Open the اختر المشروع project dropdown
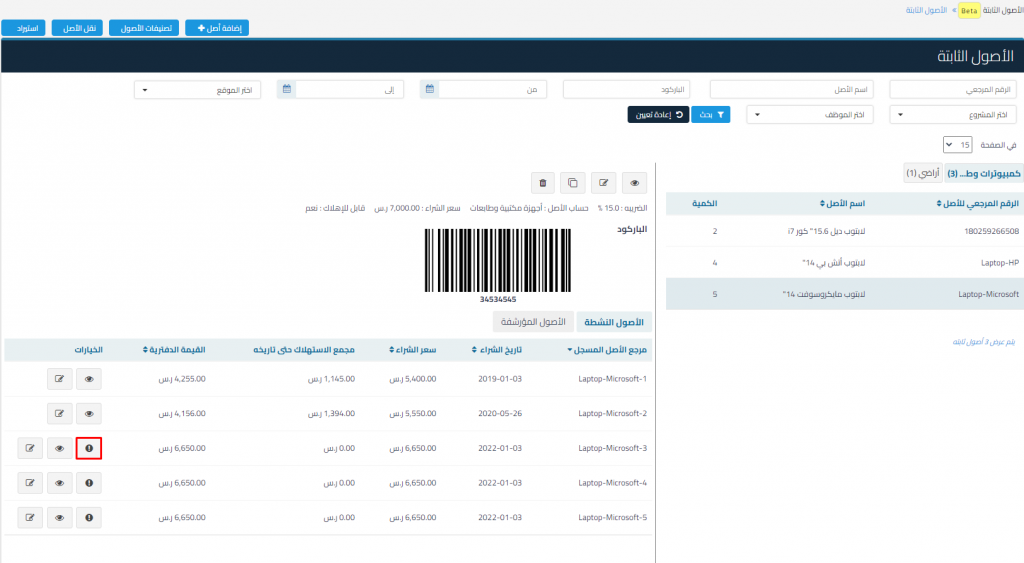The width and height of the screenshot is (1024, 563). click(x=953, y=115)
